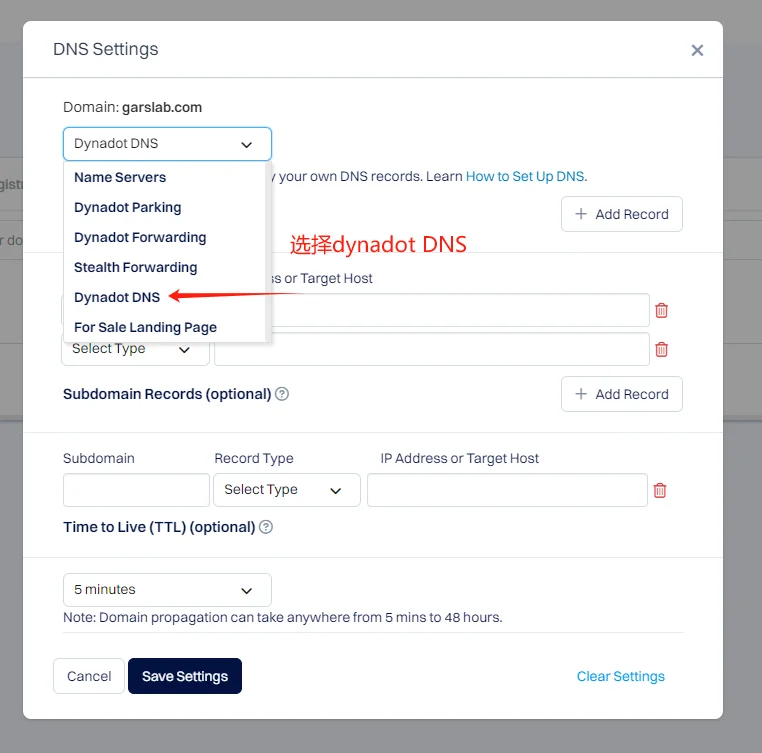Choose Dynadot Parking option
This screenshot has width=762, height=753.
pyautogui.click(x=127, y=208)
